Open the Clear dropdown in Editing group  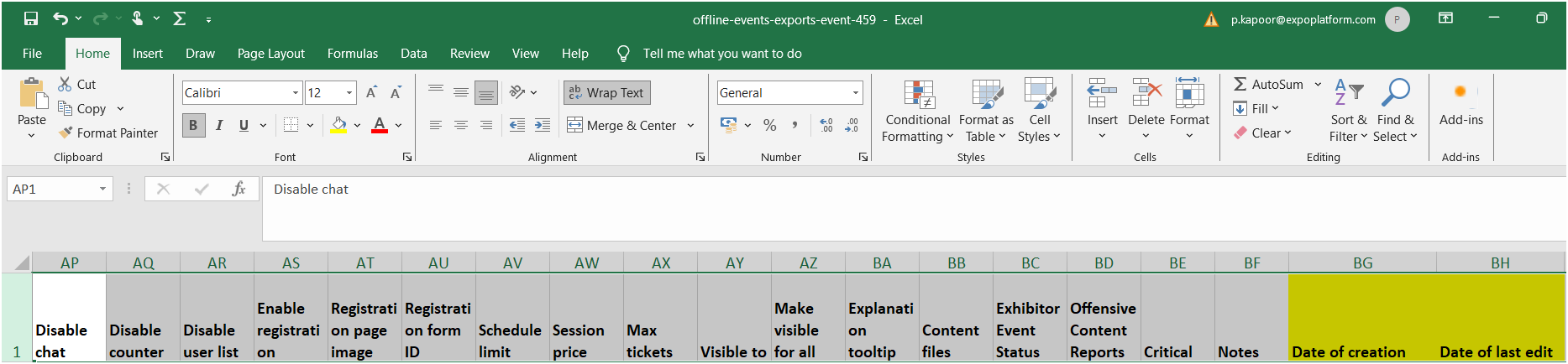[x=1262, y=133]
